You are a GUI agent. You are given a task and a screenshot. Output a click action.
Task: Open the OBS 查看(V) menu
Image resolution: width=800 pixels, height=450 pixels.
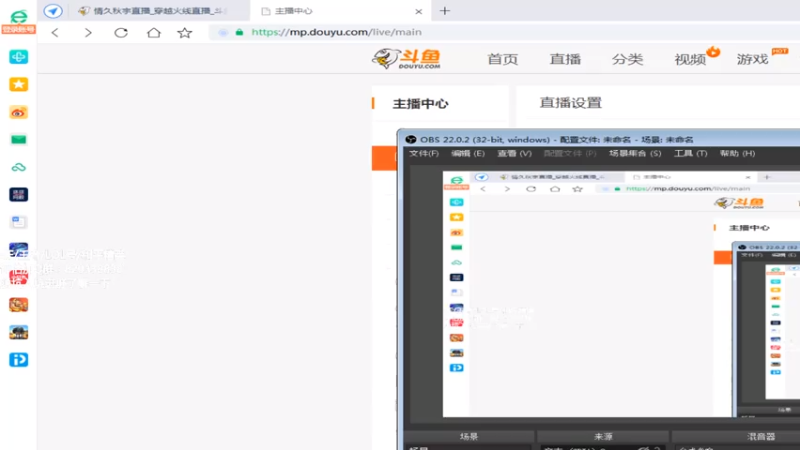514,154
